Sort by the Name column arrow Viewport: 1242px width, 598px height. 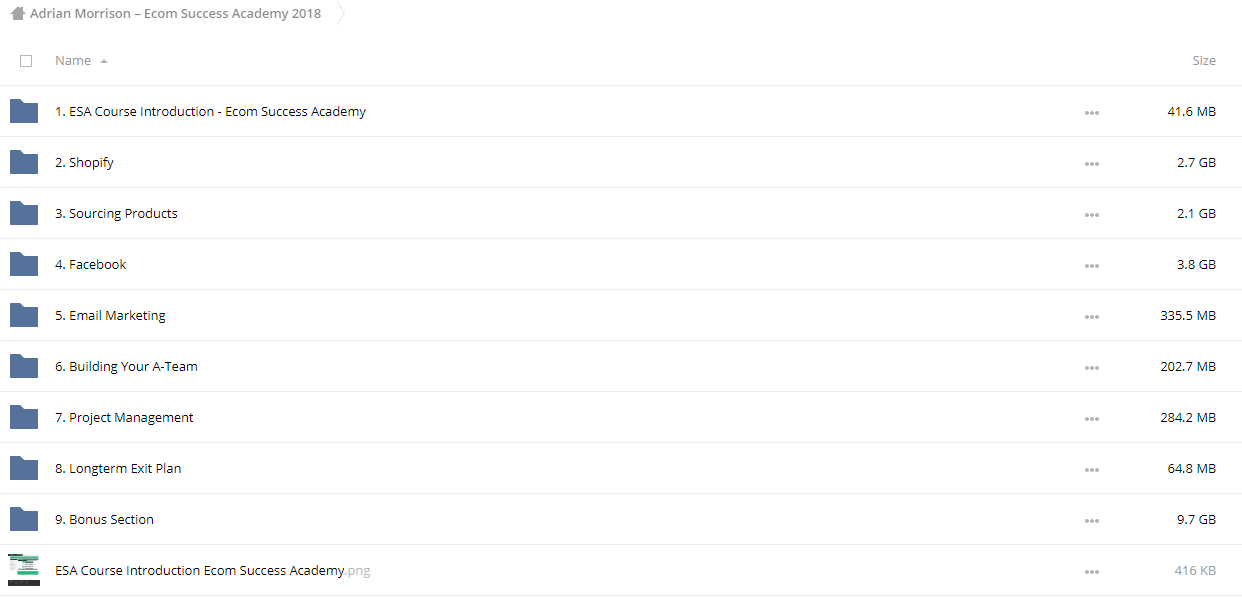pyautogui.click(x=104, y=61)
